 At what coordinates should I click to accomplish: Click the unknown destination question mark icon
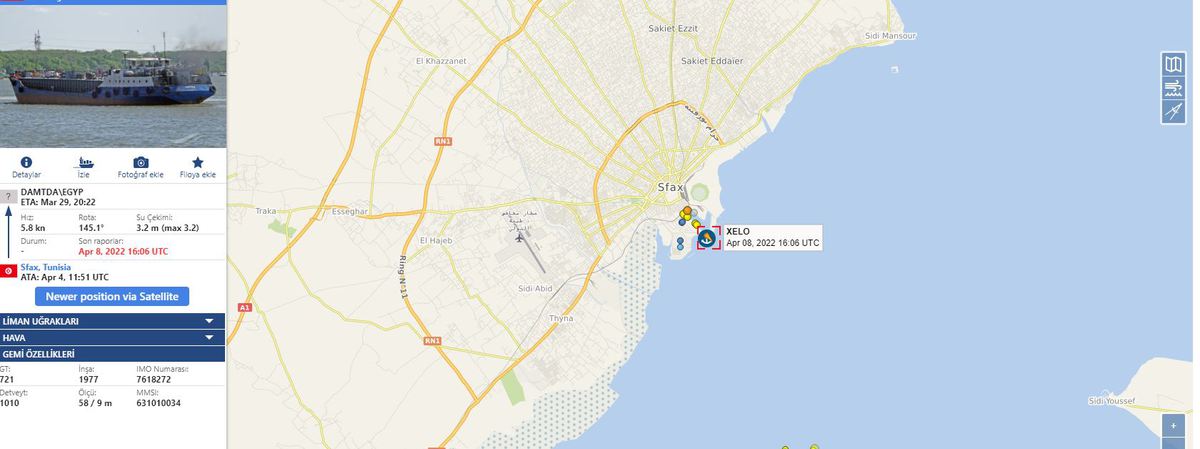point(8,197)
